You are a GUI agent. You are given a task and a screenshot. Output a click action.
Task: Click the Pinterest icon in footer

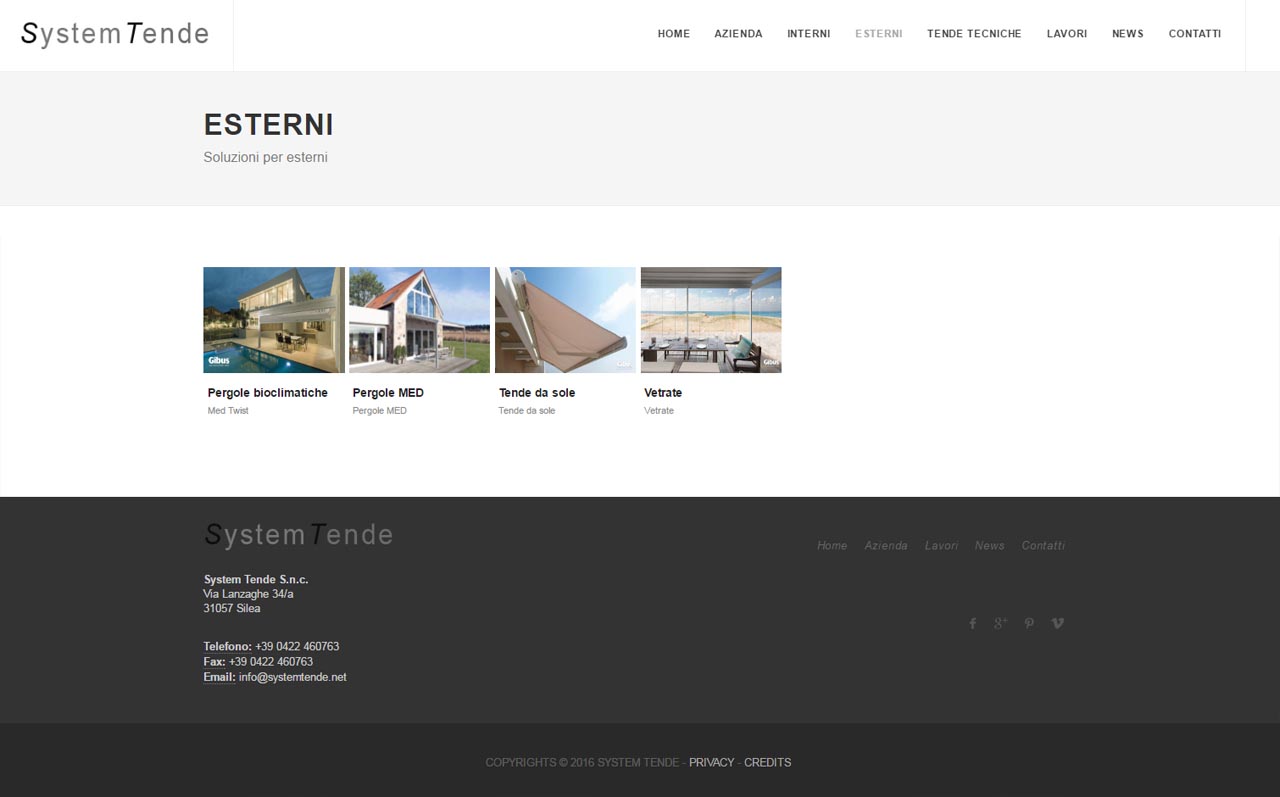[x=1029, y=623]
